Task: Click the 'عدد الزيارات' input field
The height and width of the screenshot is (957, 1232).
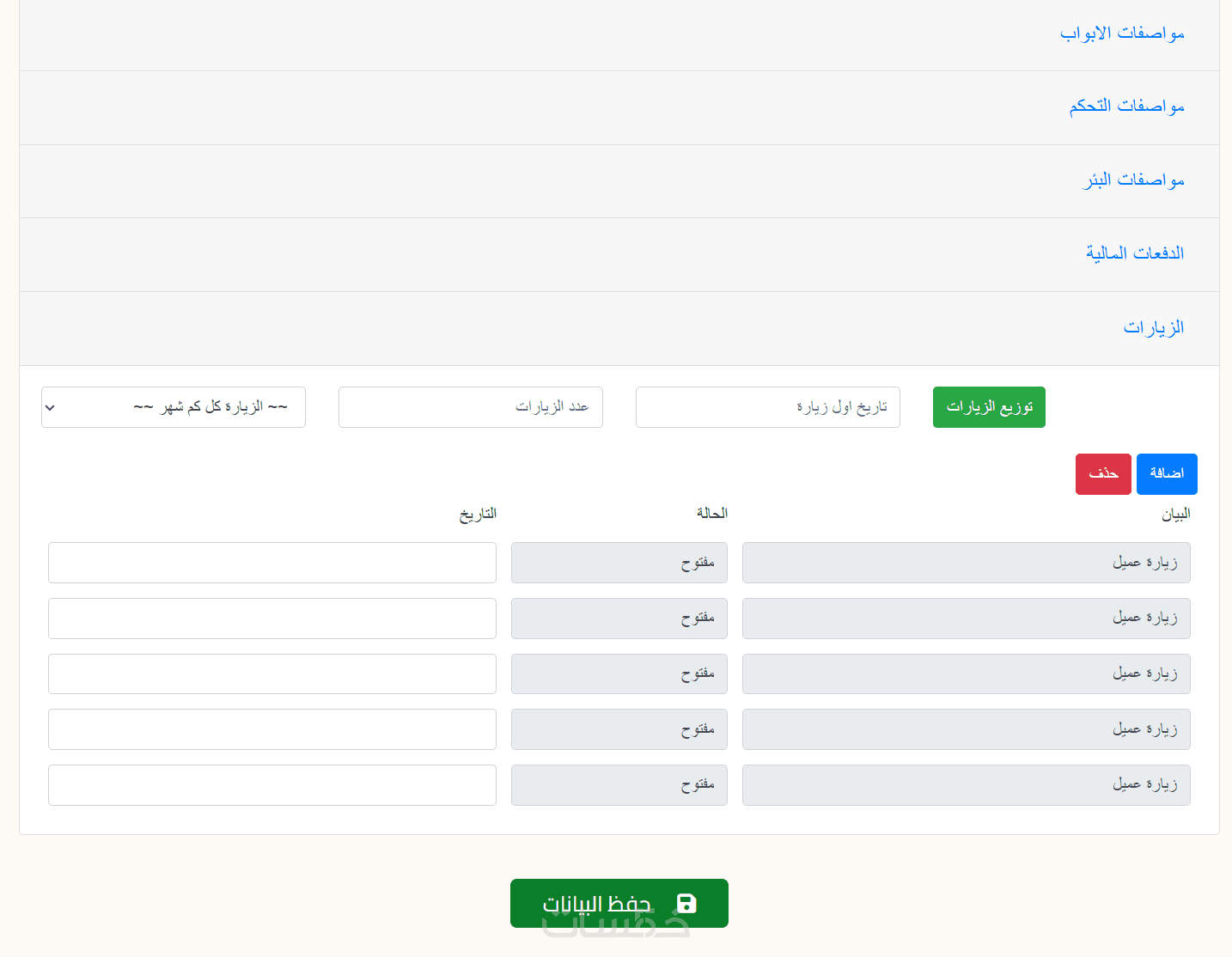Action: 470,407
